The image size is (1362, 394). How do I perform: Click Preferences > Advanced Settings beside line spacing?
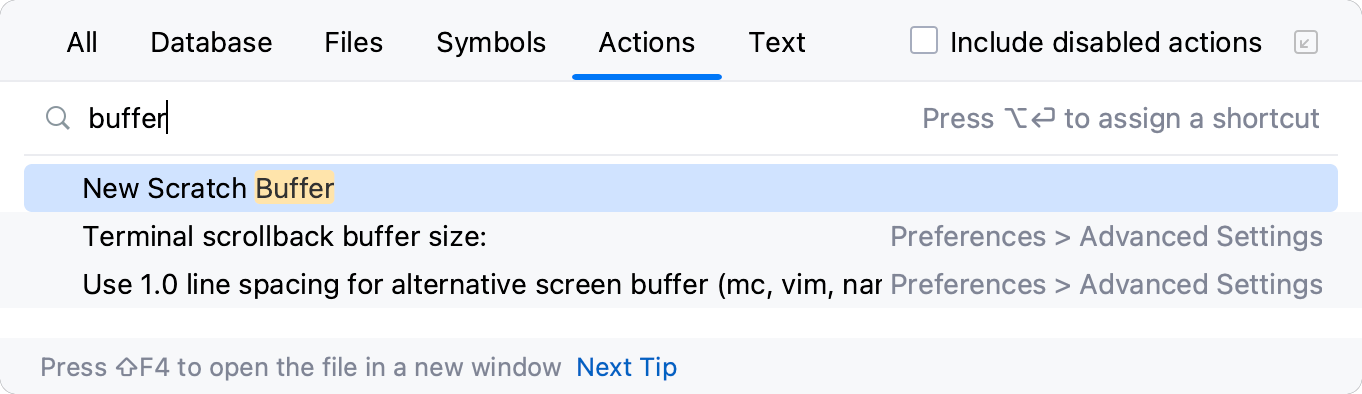coord(1106,285)
